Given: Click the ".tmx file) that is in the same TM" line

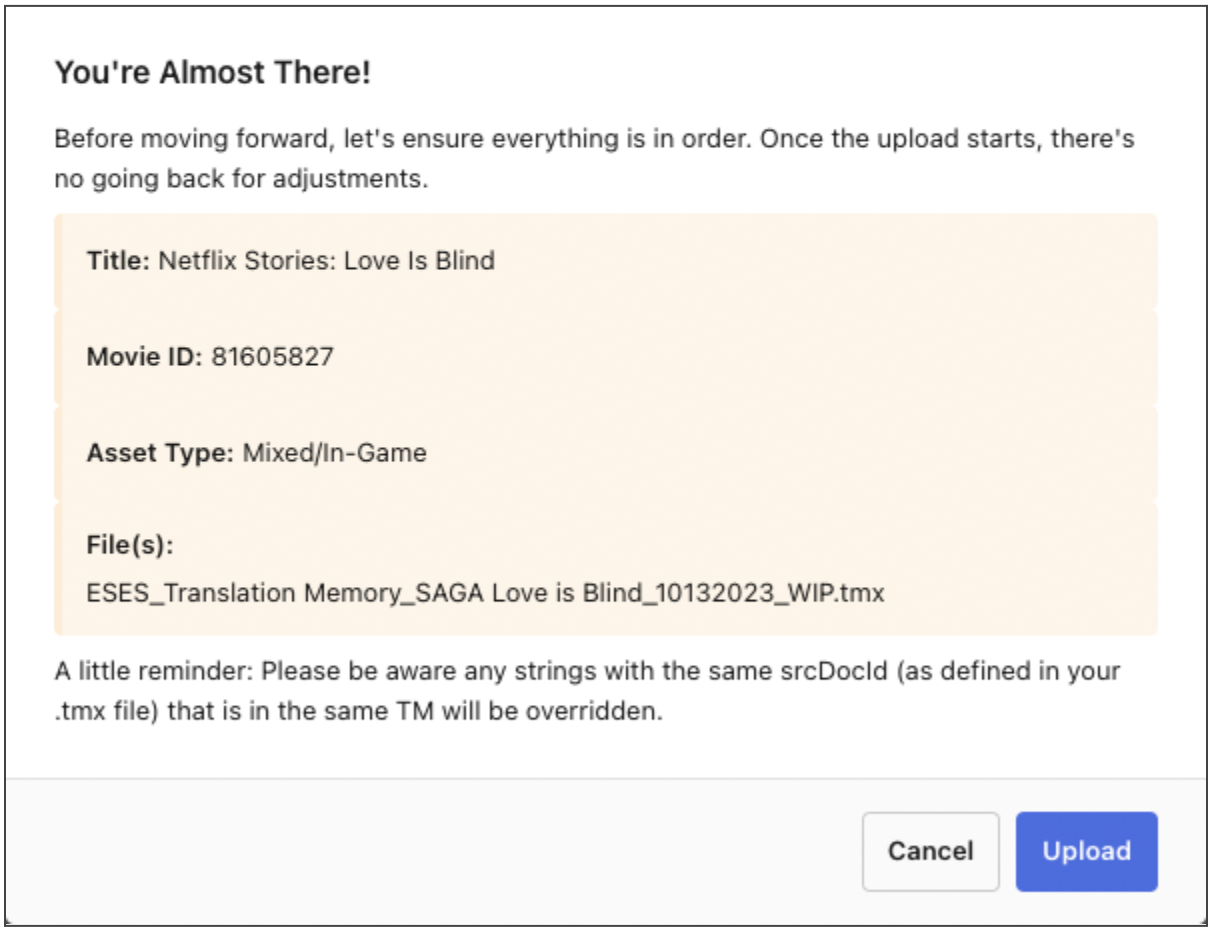Looking at the screenshot, I should point(359,715).
